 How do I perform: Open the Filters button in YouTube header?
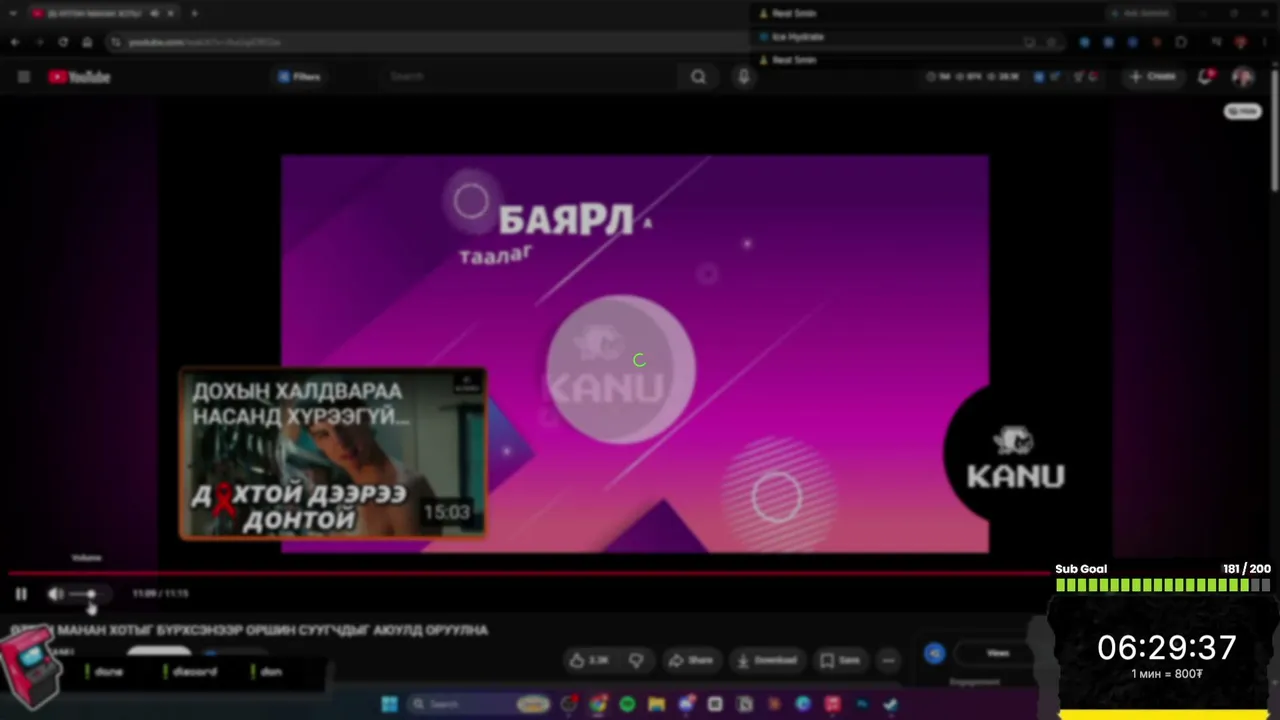[x=299, y=76]
